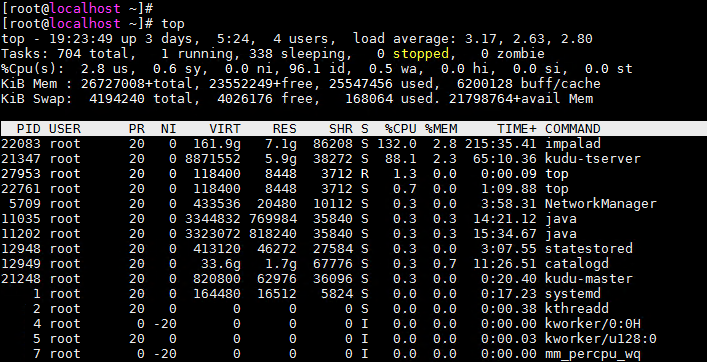
Task: Click the %MEM column header
Action: point(441,128)
